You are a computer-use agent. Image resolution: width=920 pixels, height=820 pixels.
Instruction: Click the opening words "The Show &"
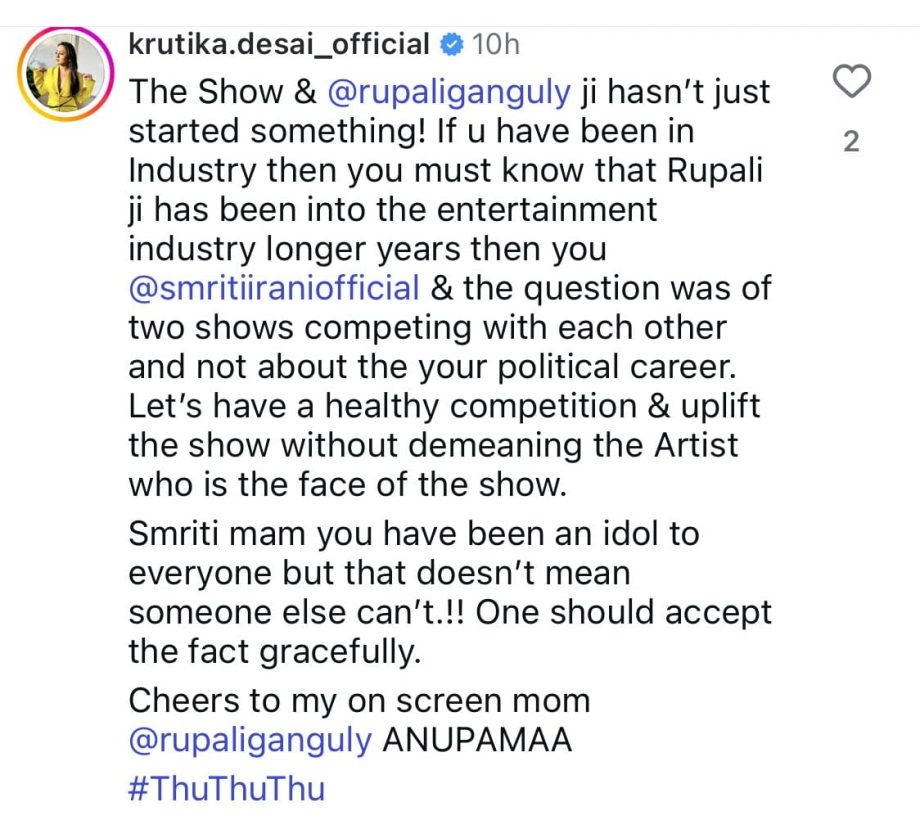[220, 91]
